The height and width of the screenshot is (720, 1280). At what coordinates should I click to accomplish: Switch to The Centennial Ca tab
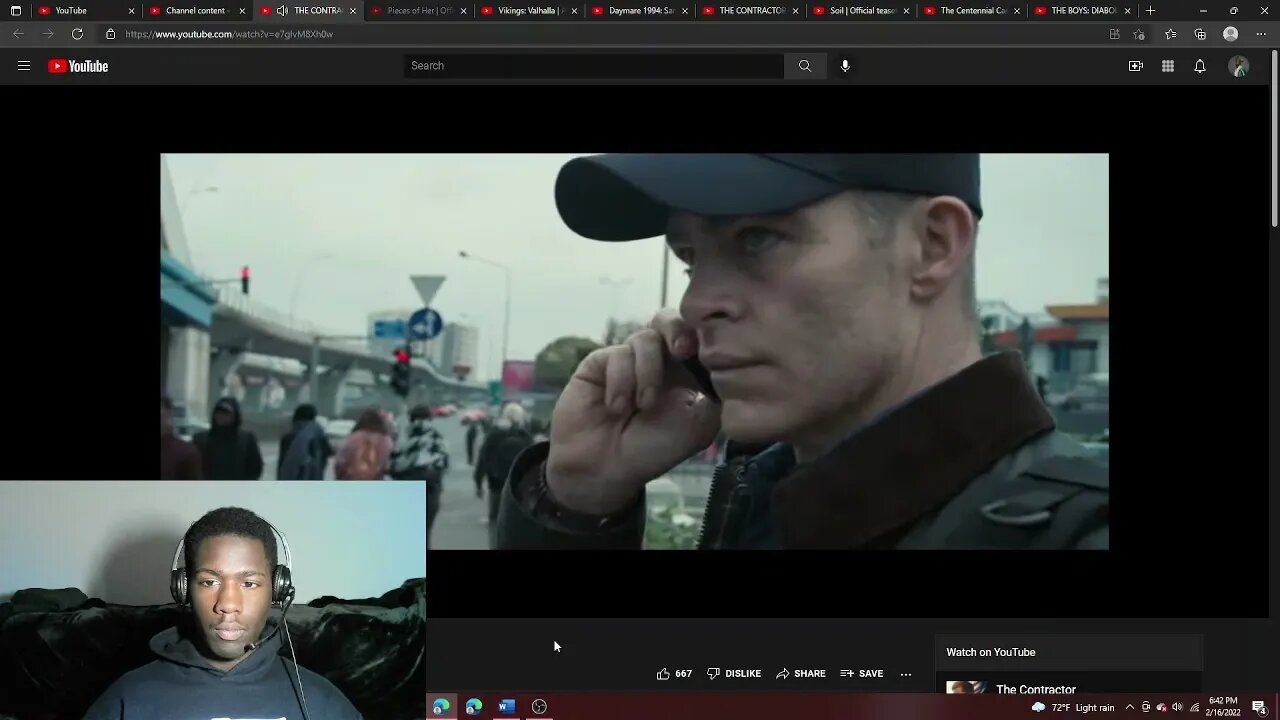972,10
